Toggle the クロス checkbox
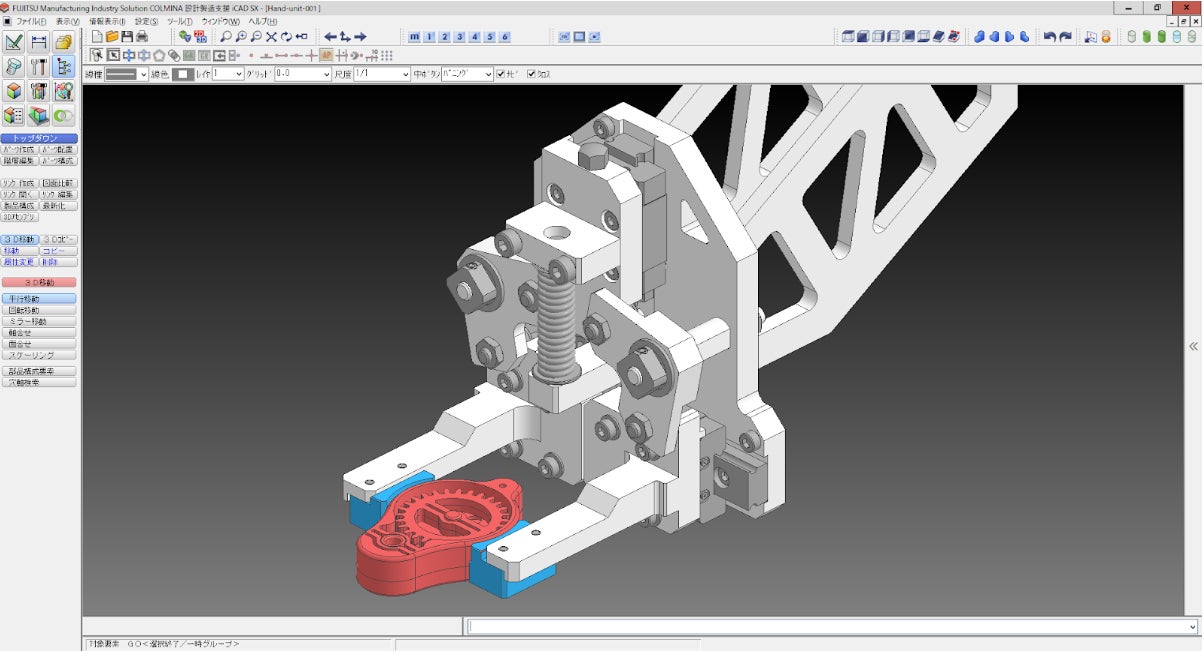 click(532, 74)
